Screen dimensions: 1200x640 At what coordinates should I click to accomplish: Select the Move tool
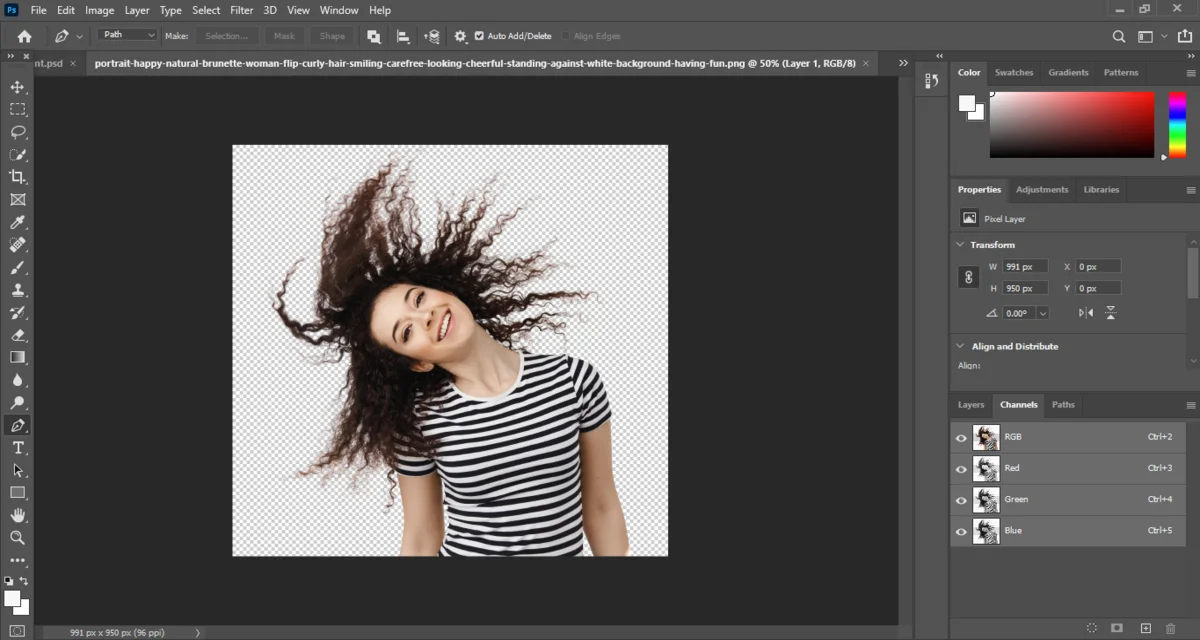tap(17, 87)
